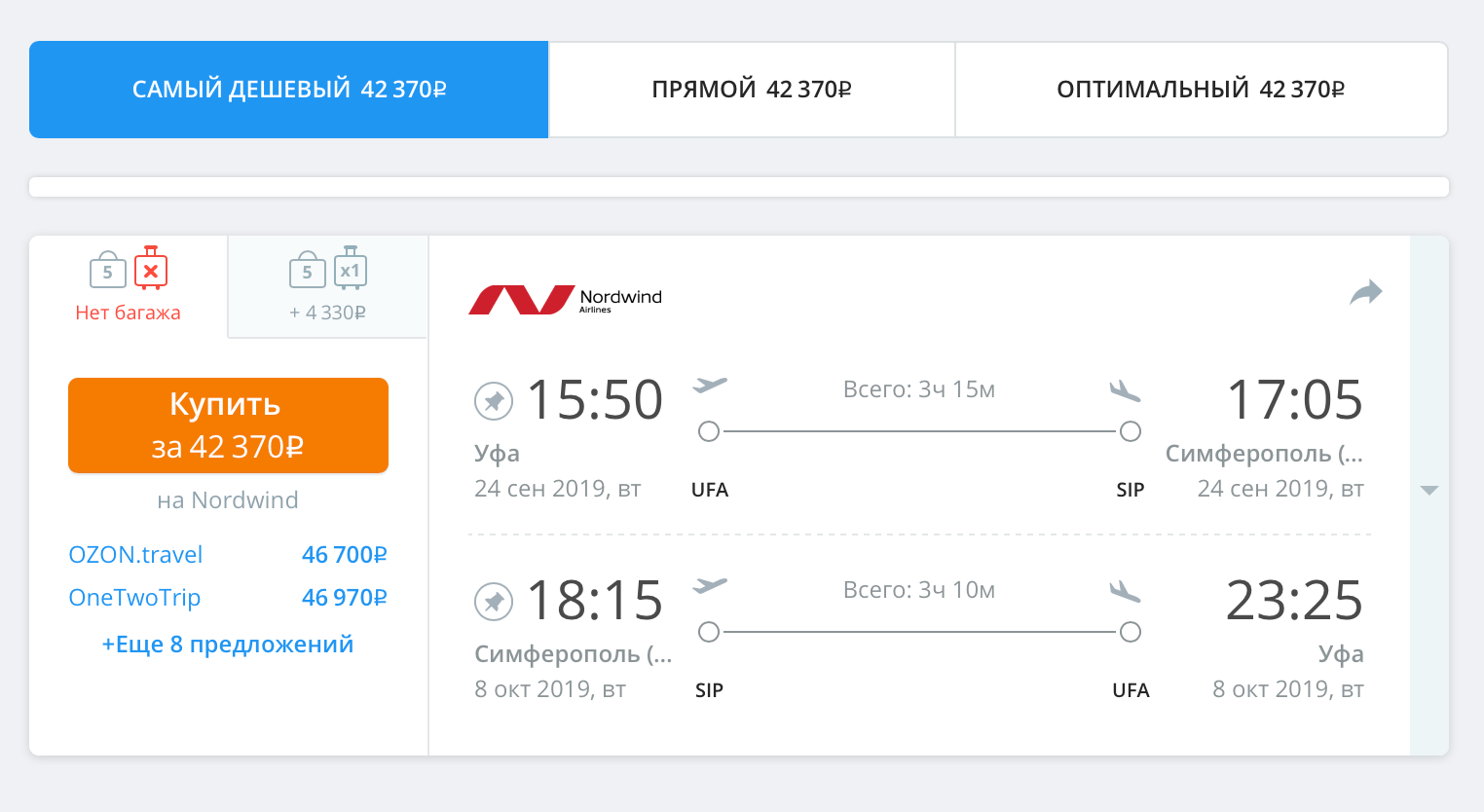The height and width of the screenshot is (812, 1484).
Task: Click the landing plane icon near 23:25
Action: click(1125, 591)
